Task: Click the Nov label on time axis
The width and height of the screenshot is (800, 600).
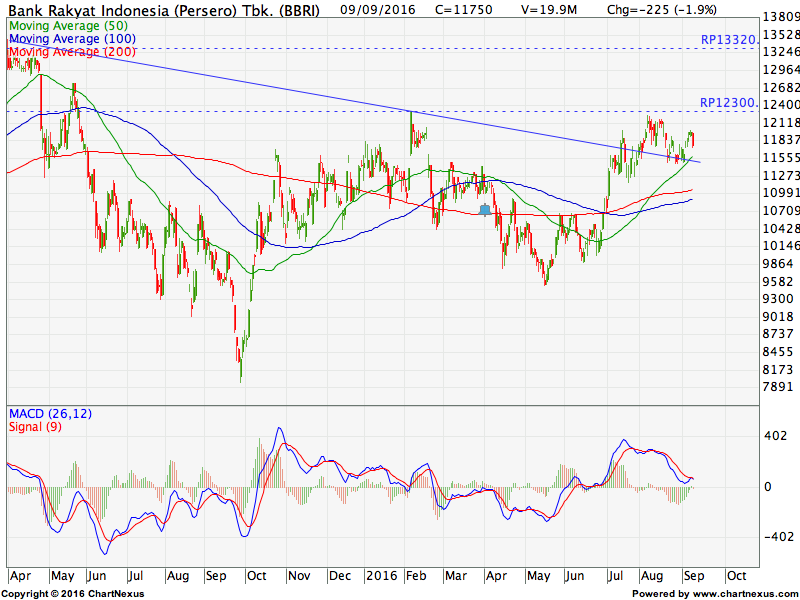Action: coord(299,576)
